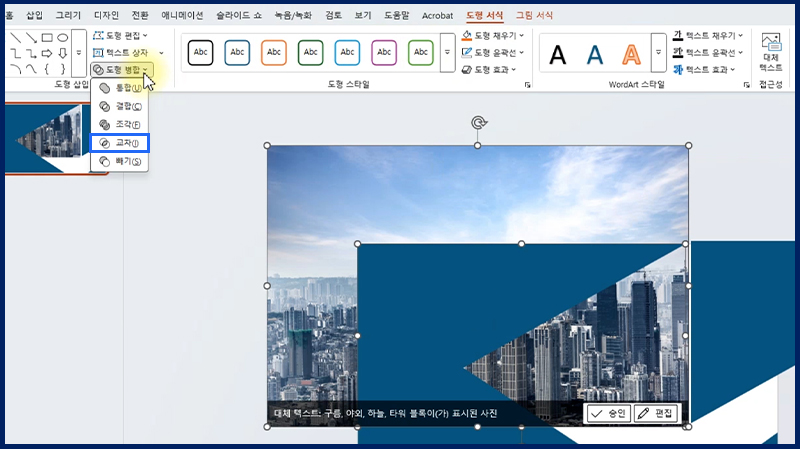Switch to the 그리기 tab
The width and height of the screenshot is (800, 449).
click(x=68, y=15)
